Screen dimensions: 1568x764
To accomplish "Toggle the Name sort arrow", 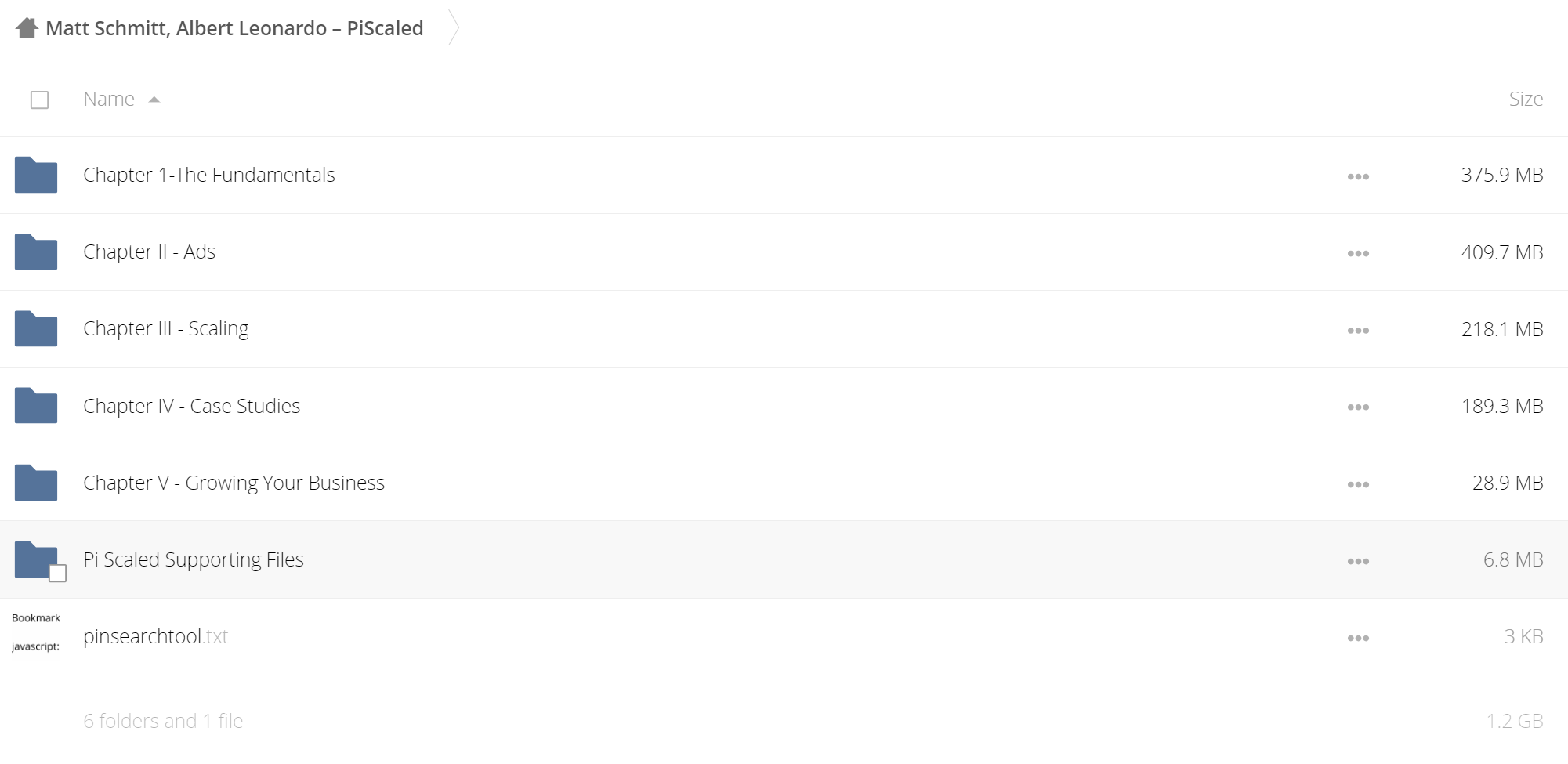I will coord(154,100).
